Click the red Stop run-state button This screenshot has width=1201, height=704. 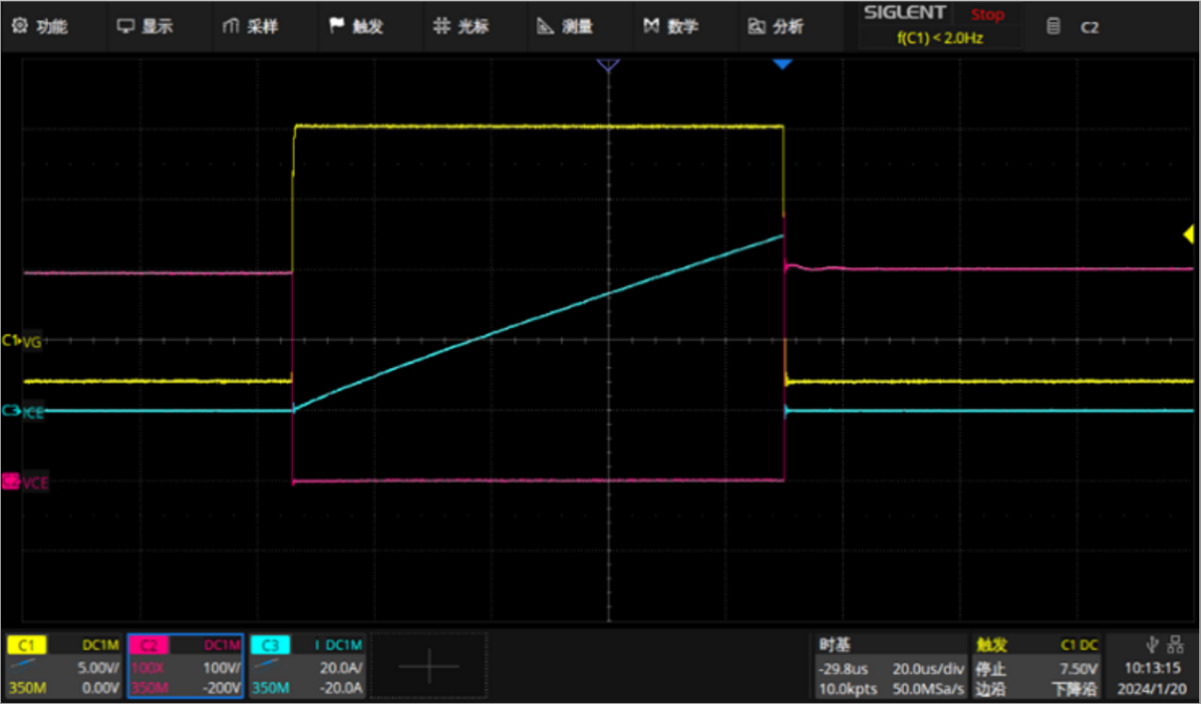[x=987, y=15]
